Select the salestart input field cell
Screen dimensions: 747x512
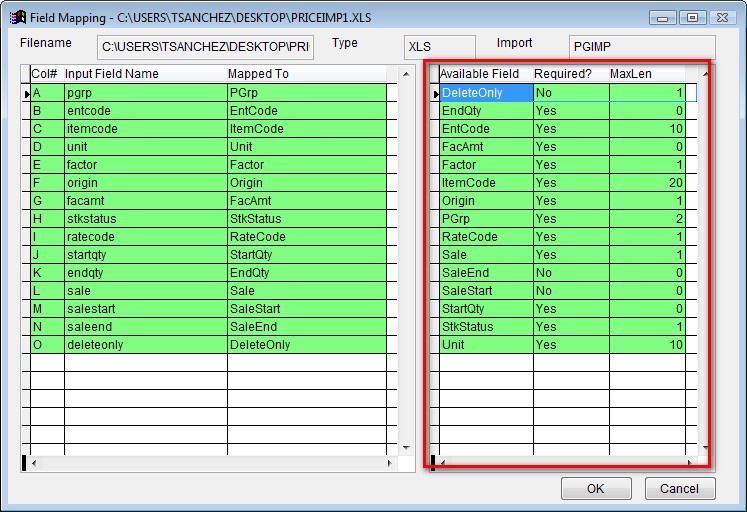point(146,309)
